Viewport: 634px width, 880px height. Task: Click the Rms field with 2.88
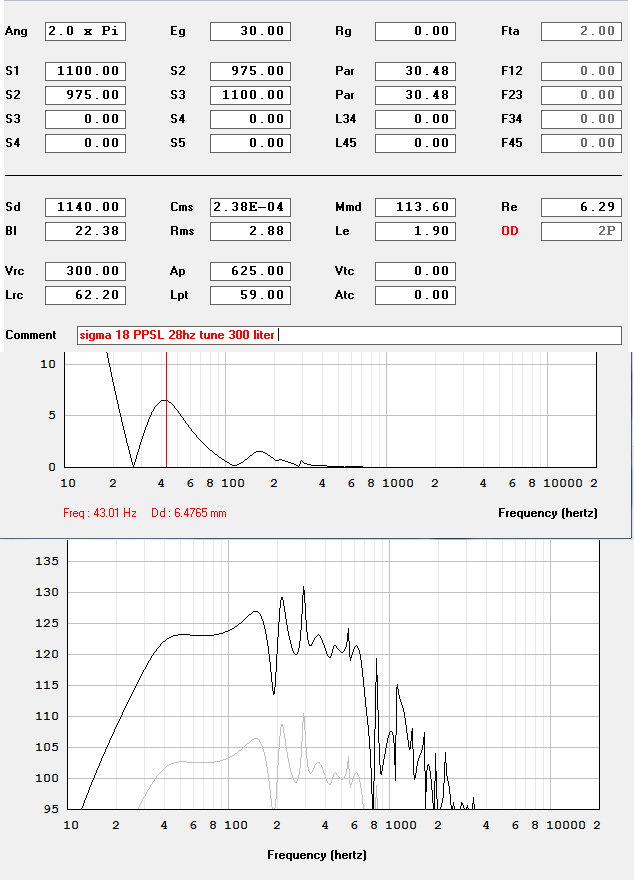click(250, 231)
